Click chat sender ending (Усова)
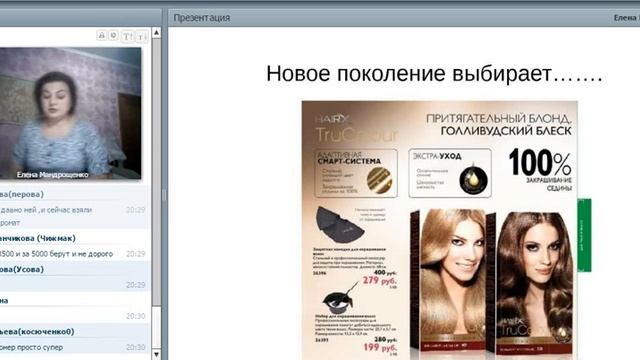640x360 pixels. 22,269
